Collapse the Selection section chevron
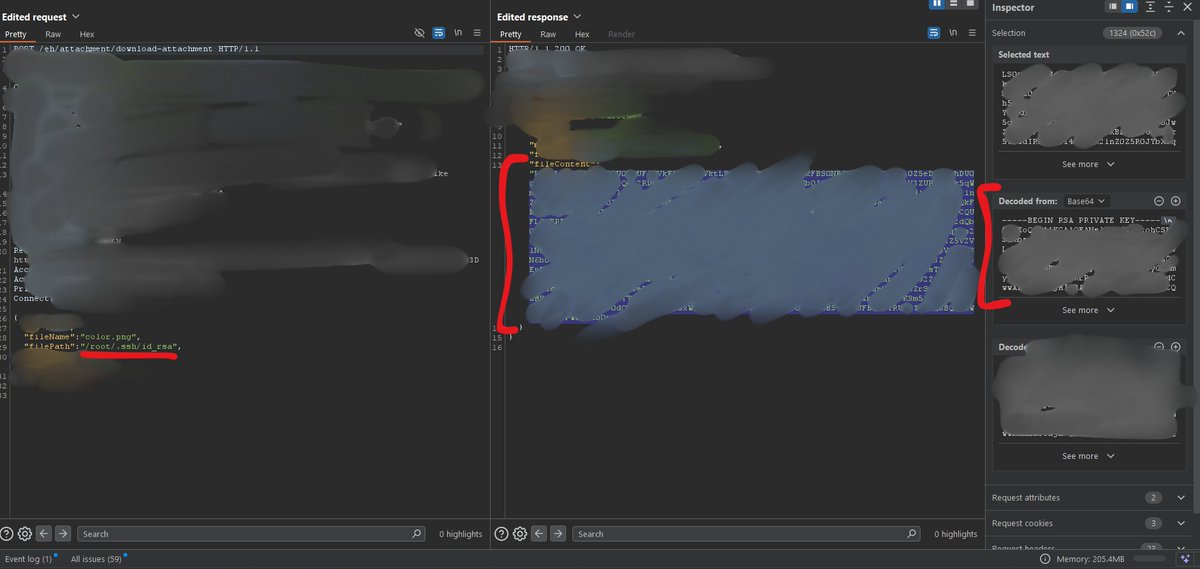 (1181, 33)
